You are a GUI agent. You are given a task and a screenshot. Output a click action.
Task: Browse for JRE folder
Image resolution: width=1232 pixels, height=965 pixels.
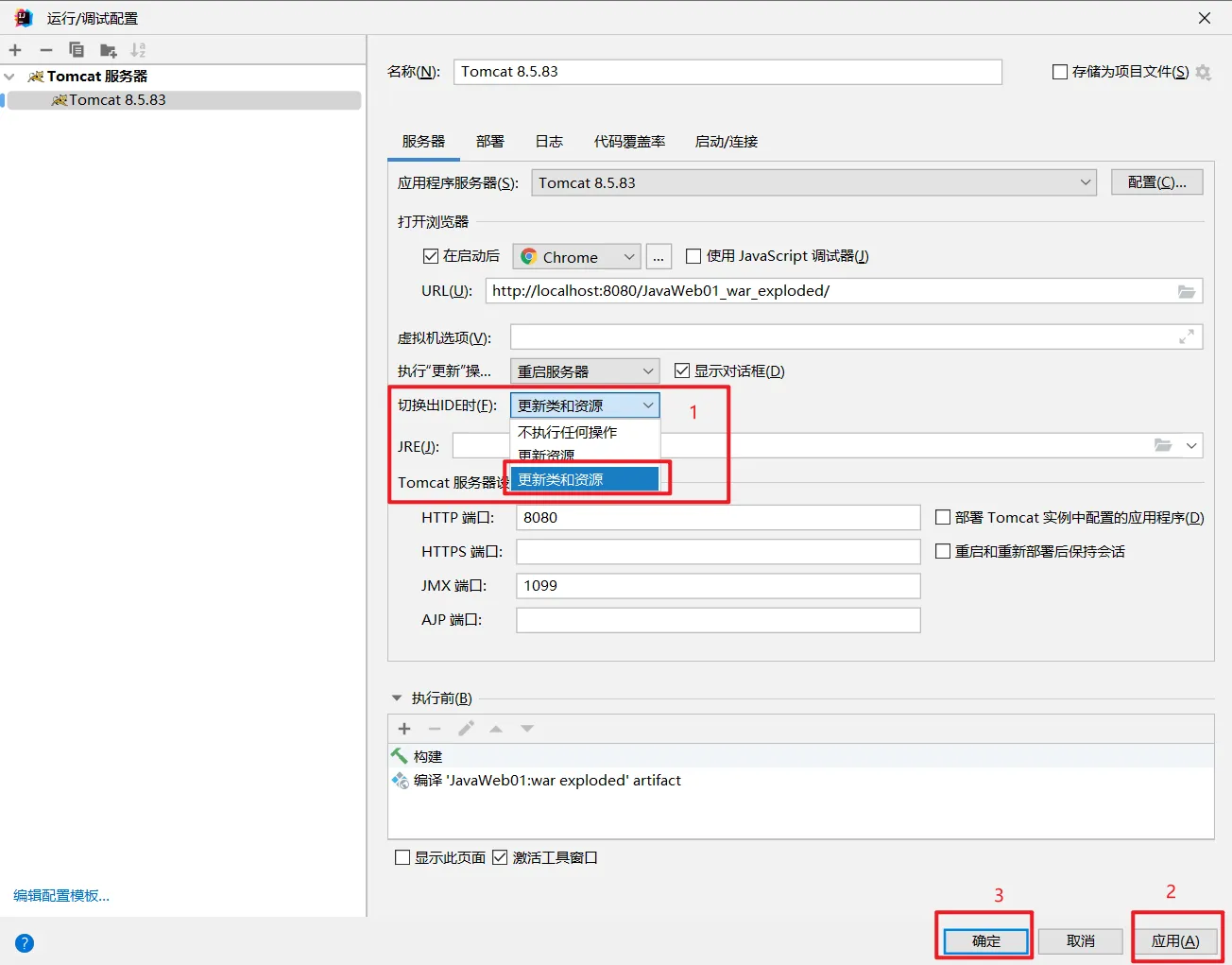pos(1163,445)
